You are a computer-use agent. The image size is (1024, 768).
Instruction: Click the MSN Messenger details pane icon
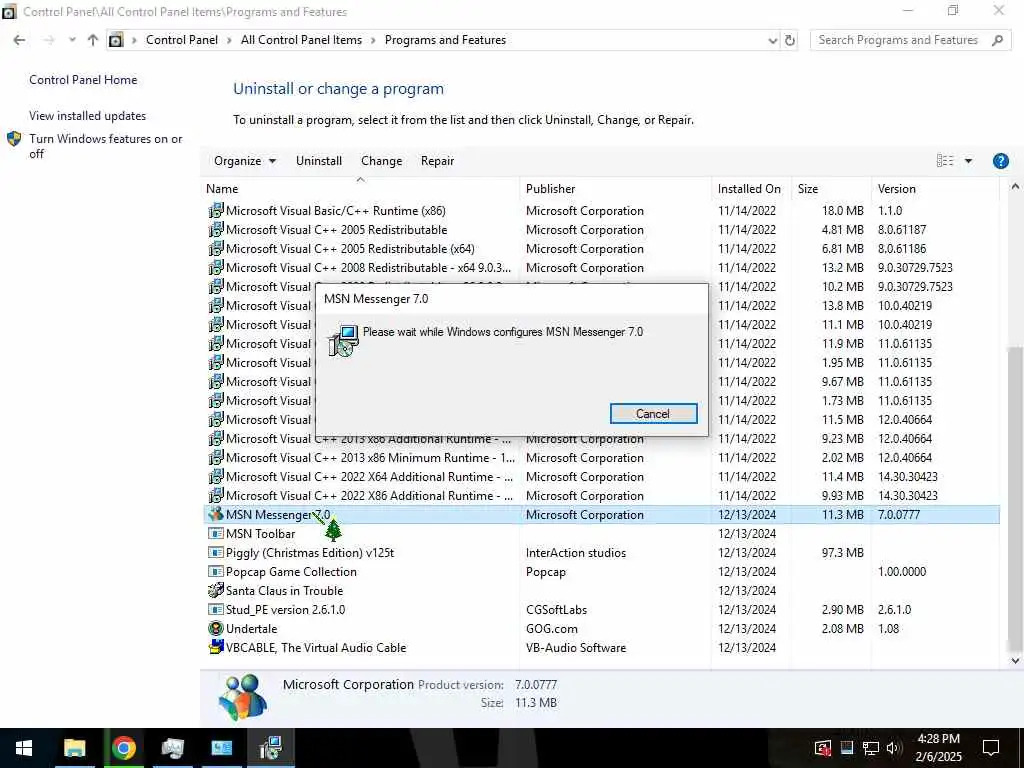tap(242, 696)
